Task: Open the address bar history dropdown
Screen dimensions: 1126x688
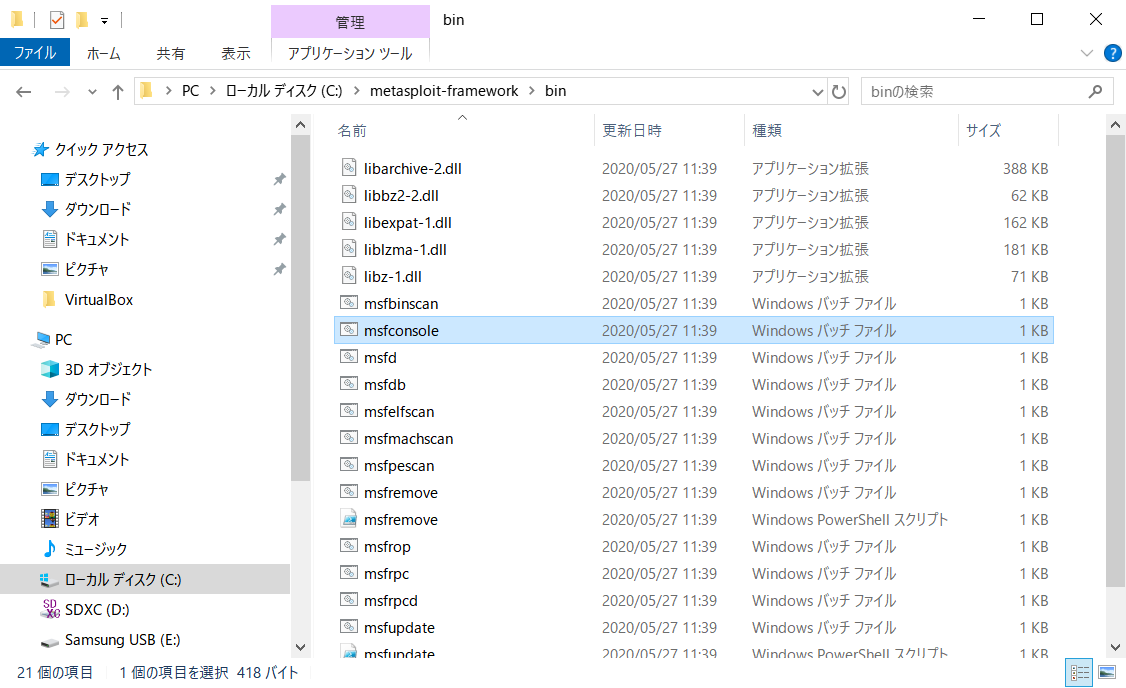Action: 817,92
